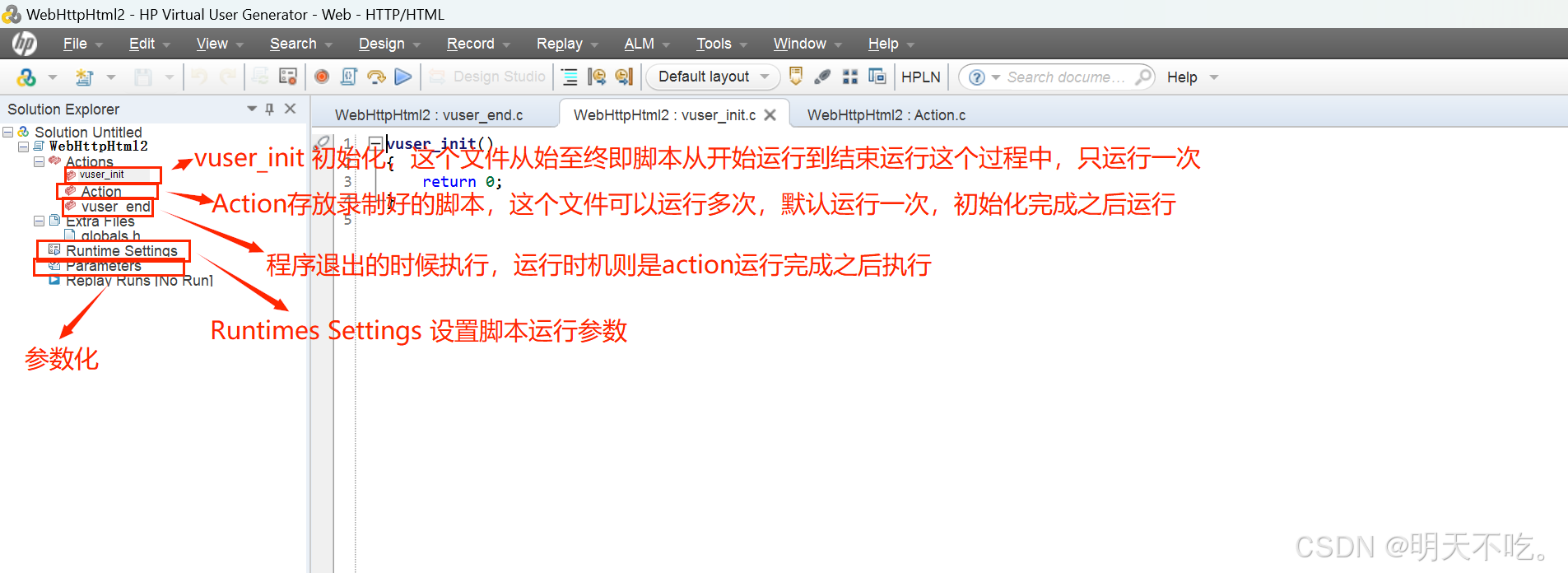Close the Solution Explorer panel
The height and width of the screenshot is (573, 1568).
(x=290, y=109)
